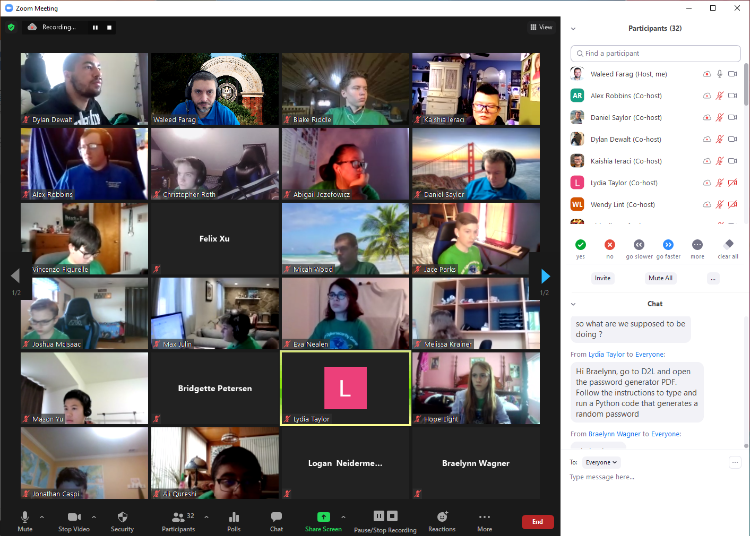Click the red End meeting button
This screenshot has width=750, height=536.
point(538,522)
